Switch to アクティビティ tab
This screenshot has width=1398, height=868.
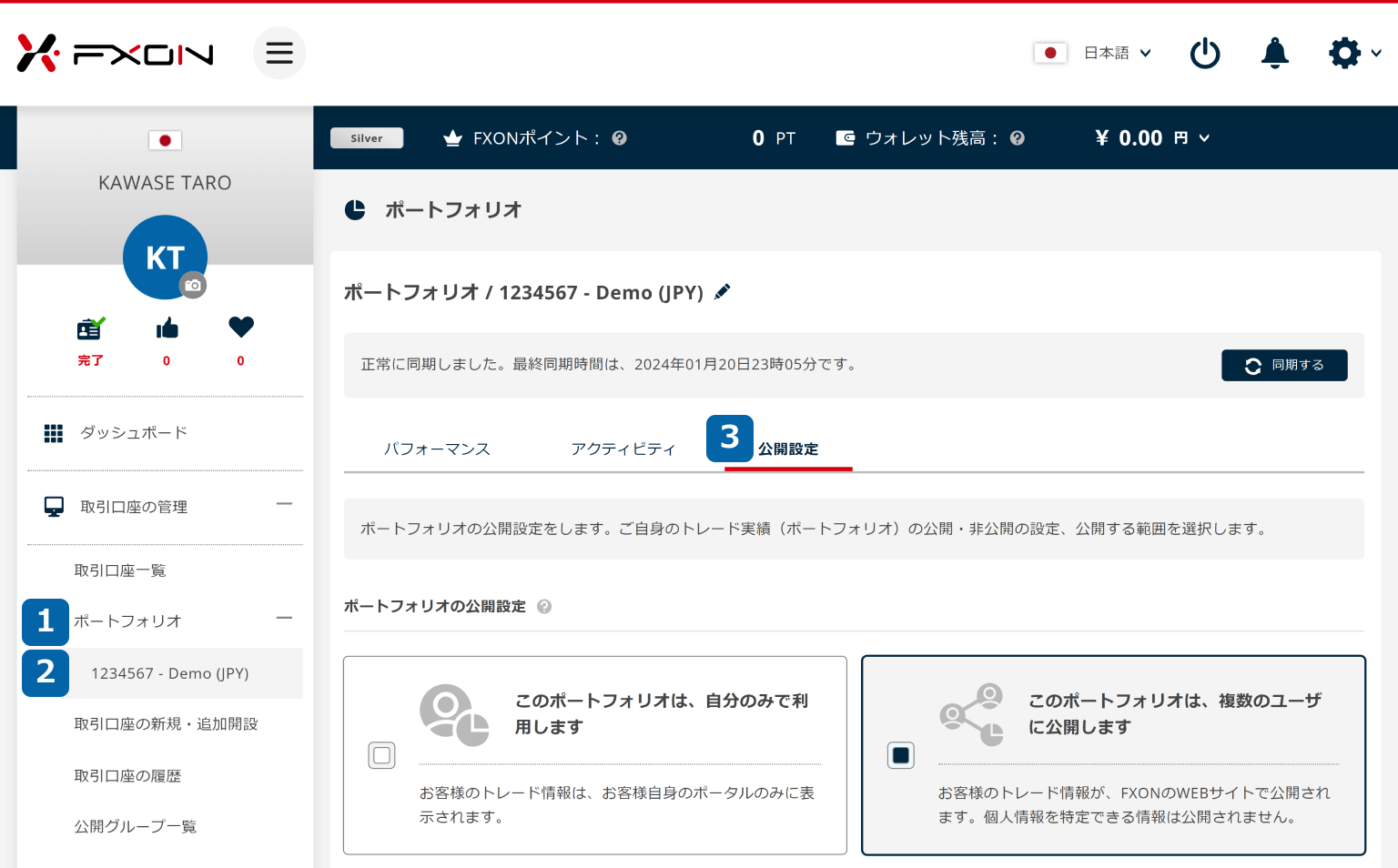[x=623, y=449]
